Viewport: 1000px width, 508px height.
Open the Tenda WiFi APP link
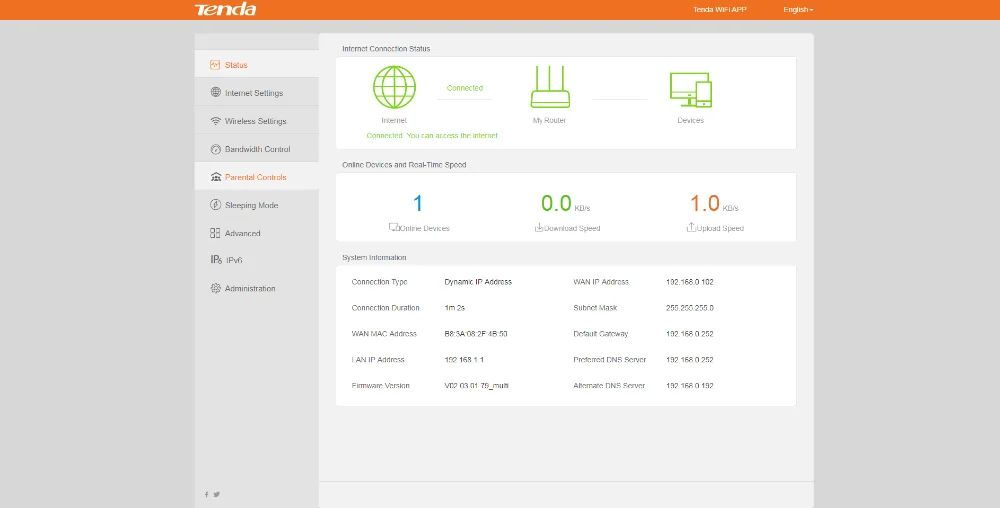point(719,10)
